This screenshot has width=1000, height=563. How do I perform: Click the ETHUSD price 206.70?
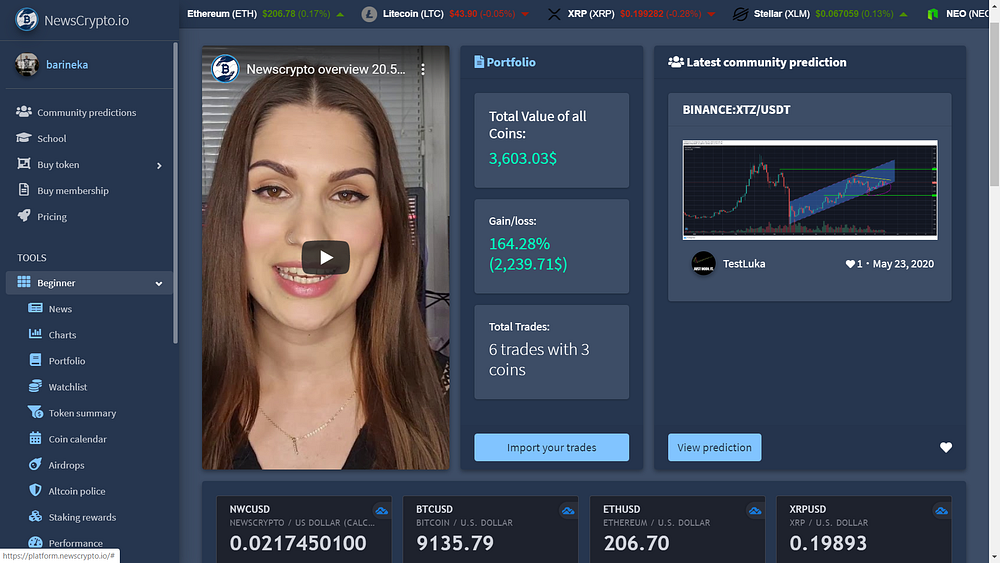click(x=636, y=543)
